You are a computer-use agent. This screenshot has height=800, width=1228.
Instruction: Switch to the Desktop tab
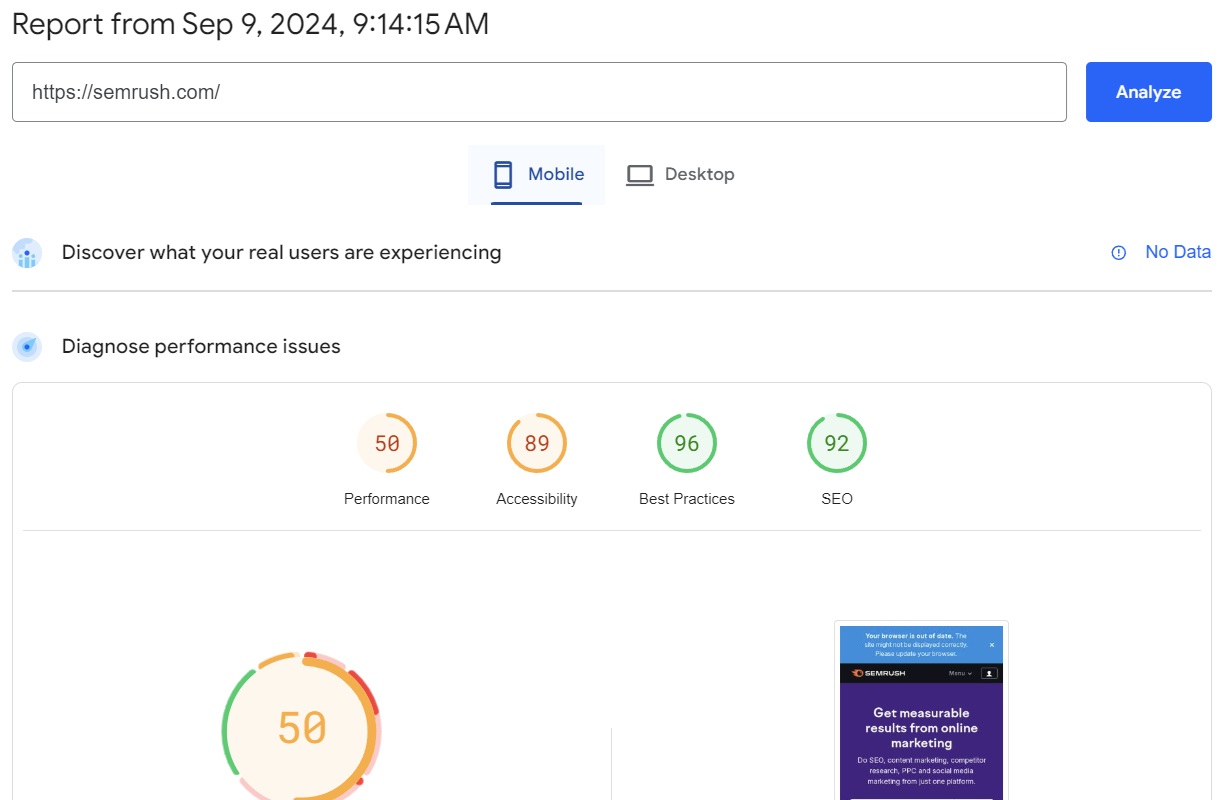point(681,173)
